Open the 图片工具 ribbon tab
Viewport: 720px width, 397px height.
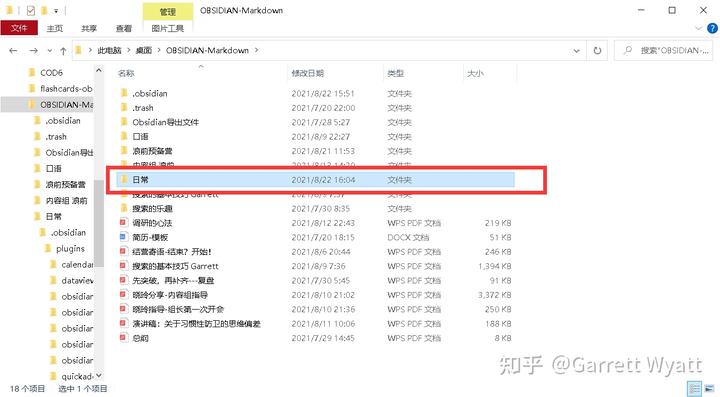(x=168, y=28)
